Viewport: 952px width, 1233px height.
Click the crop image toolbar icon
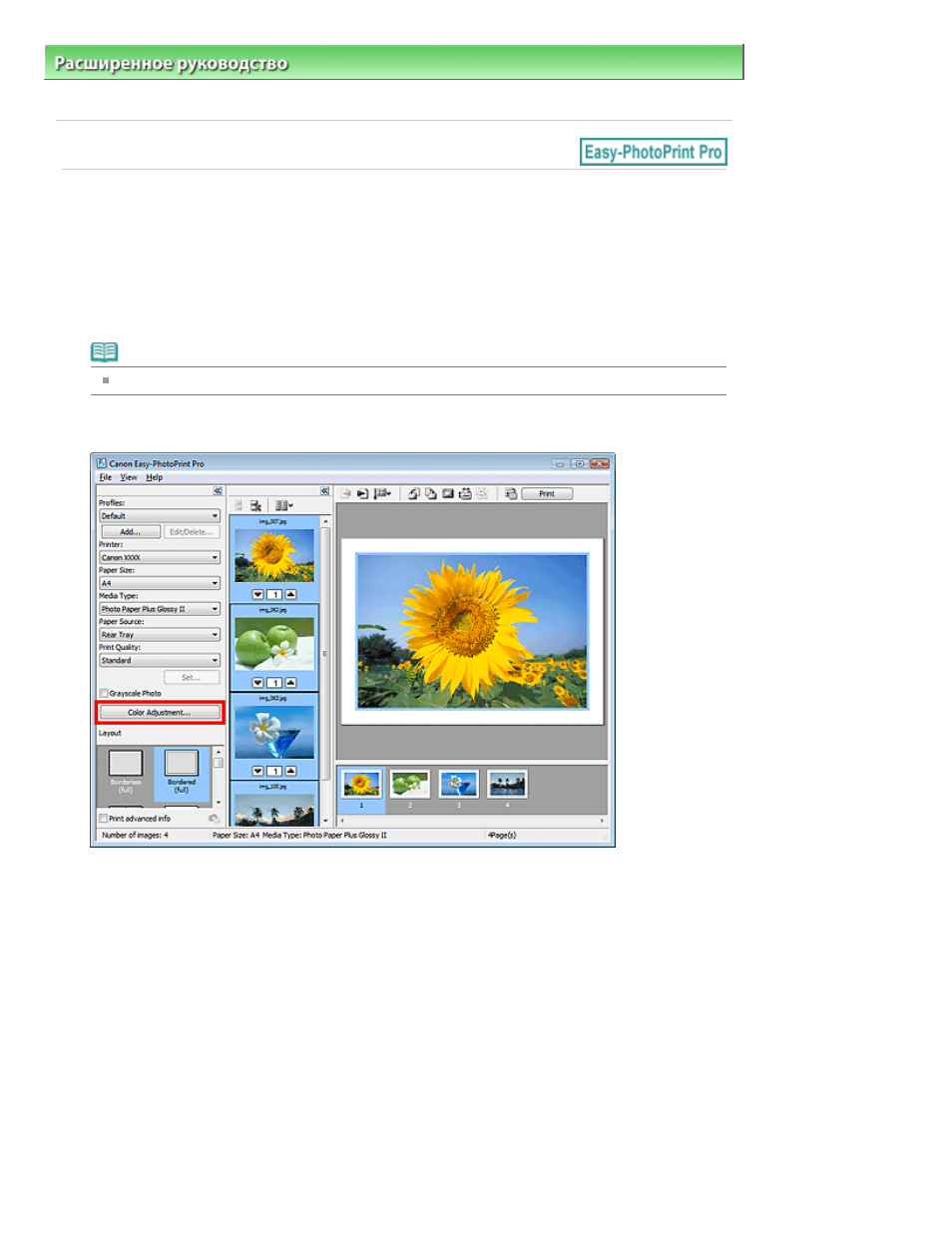pos(448,493)
